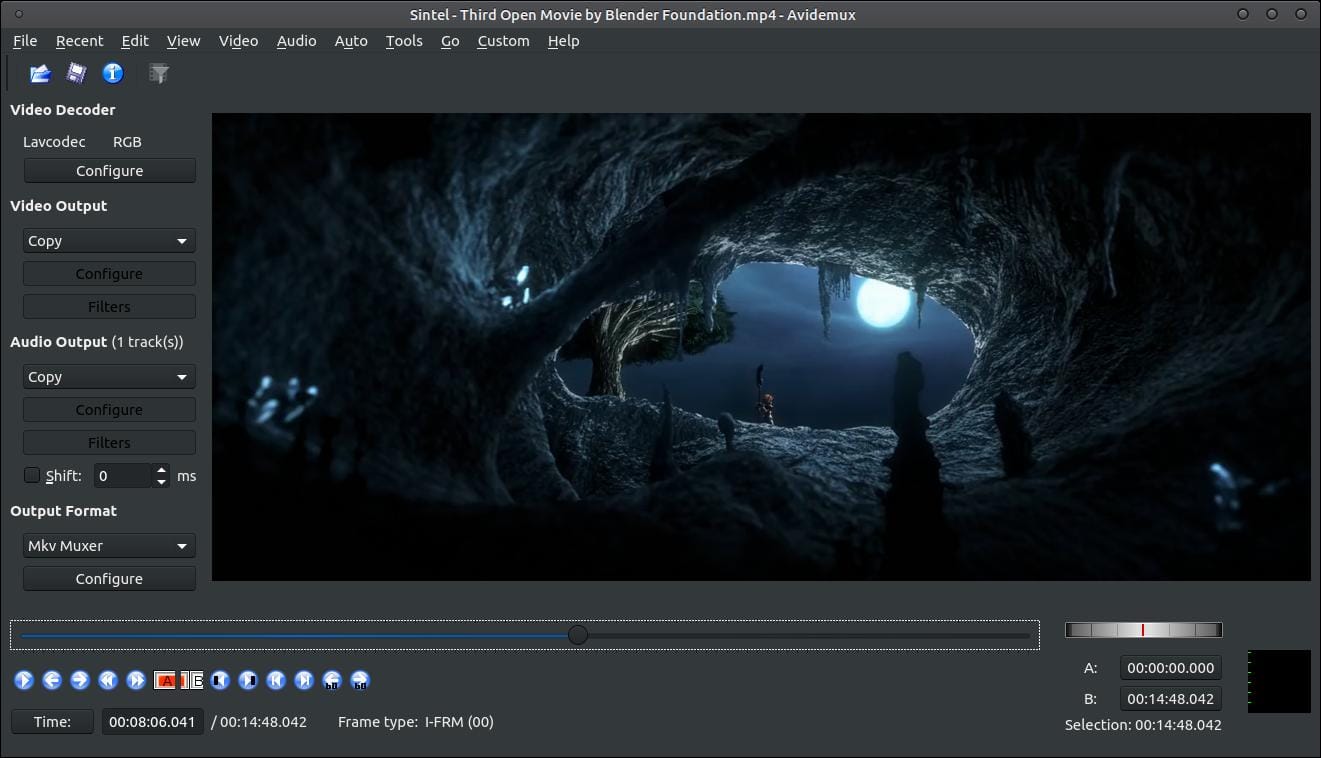1321x758 pixels.
Task: Enable the audio Shift checkbox
Action: tap(31, 475)
